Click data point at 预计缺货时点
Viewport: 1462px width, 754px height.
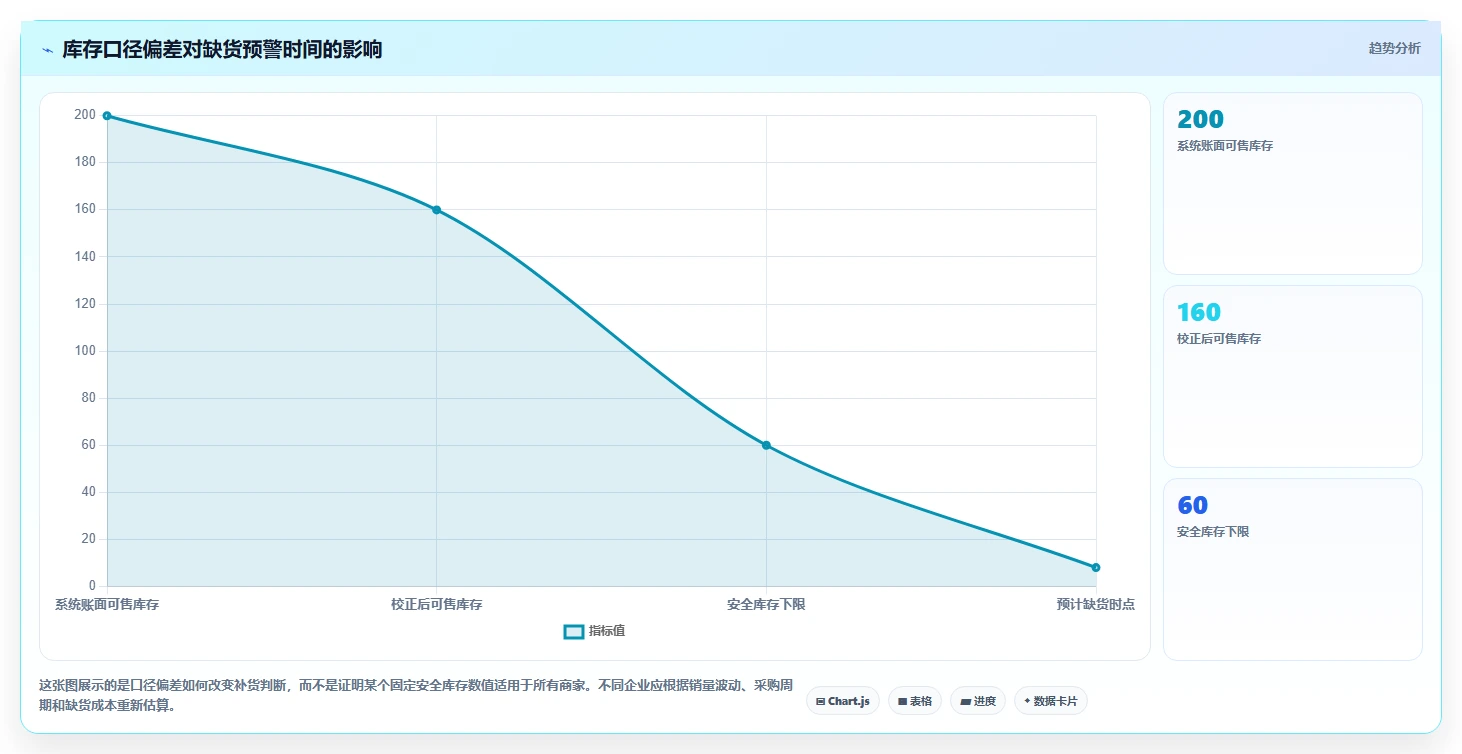pyautogui.click(x=1096, y=568)
